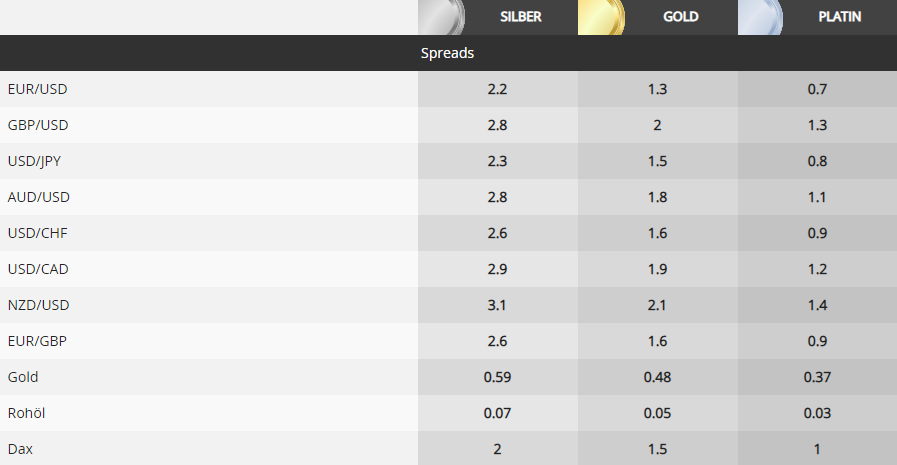The height and width of the screenshot is (465, 897).
Task: Click the Dax row label
Action: (x=20, y=449)
